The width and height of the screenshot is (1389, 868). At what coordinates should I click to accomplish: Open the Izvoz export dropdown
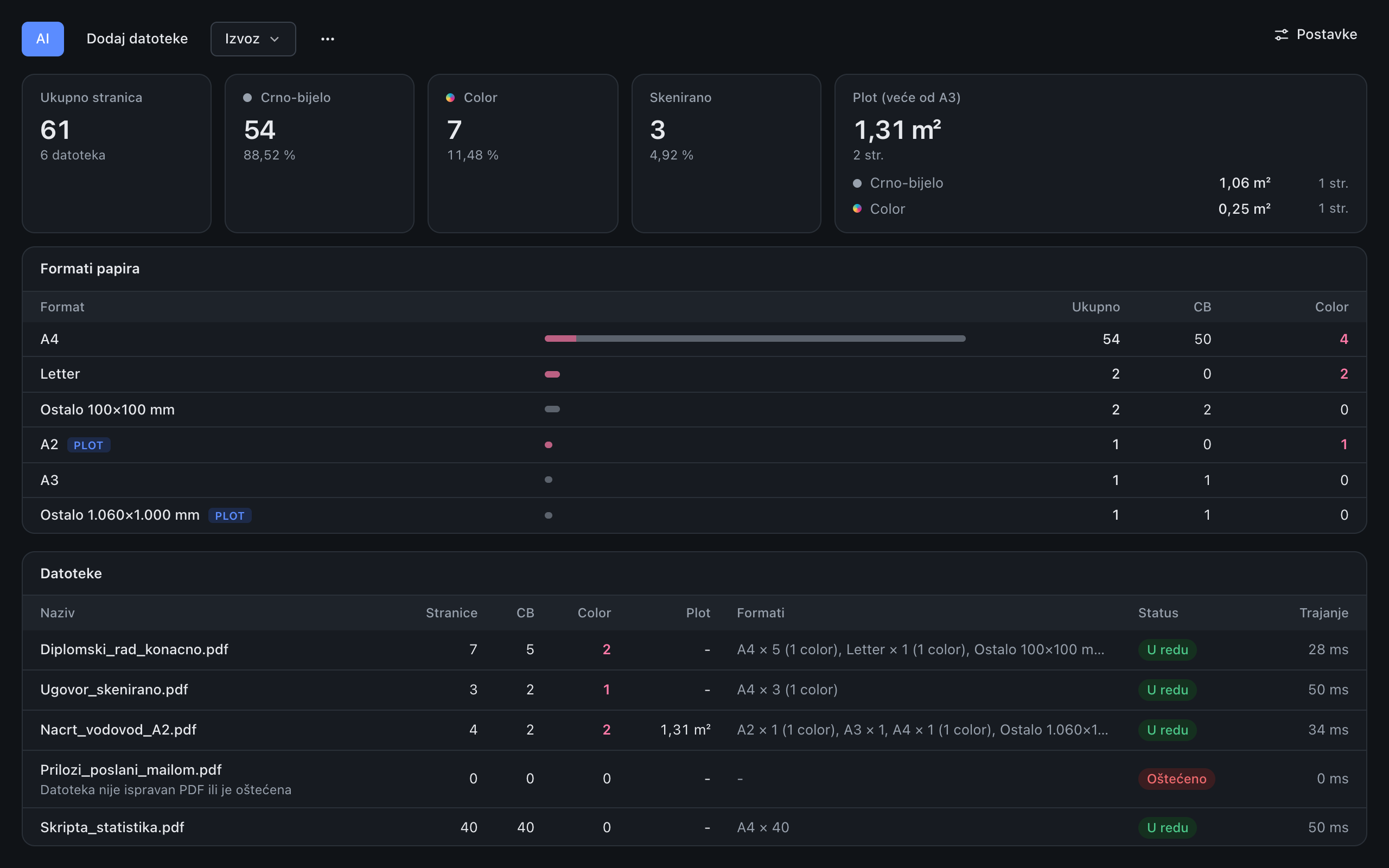(x=252, y=39)
